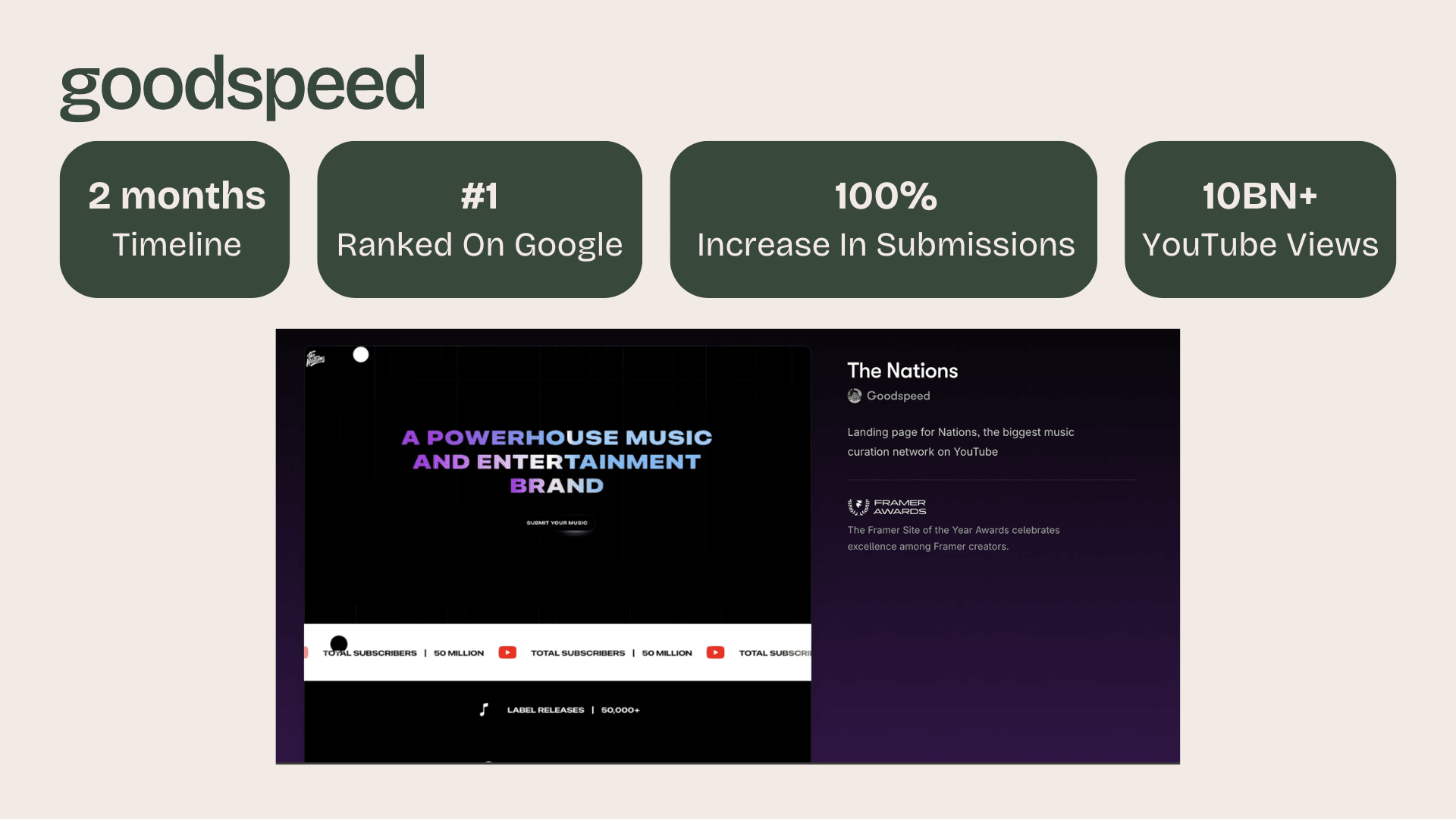Click the goodspeed logo
This screenshot has height=819, width=1456.
[x=242, y=86]
